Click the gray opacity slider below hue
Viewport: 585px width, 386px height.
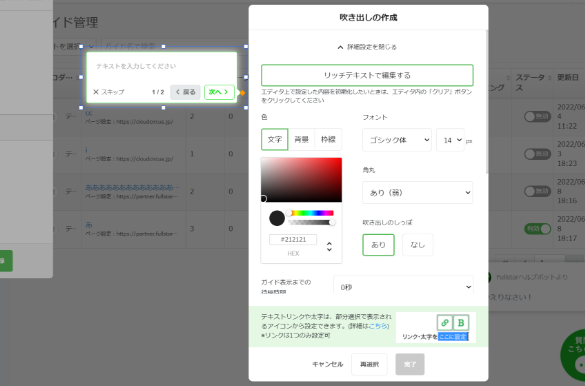pos(311,223)
